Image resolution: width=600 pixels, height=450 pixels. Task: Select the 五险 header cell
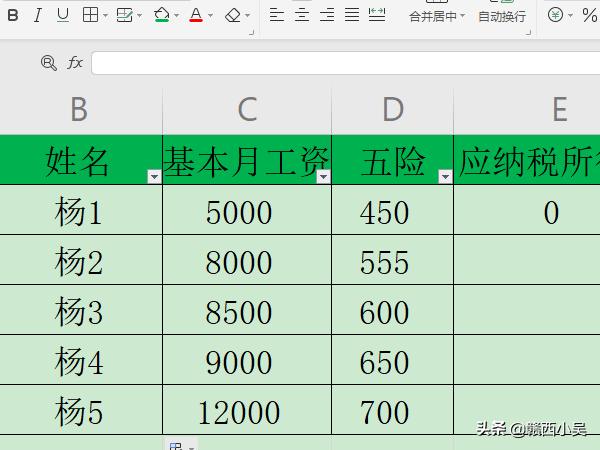pyautogui.click(x=393, y=160)
